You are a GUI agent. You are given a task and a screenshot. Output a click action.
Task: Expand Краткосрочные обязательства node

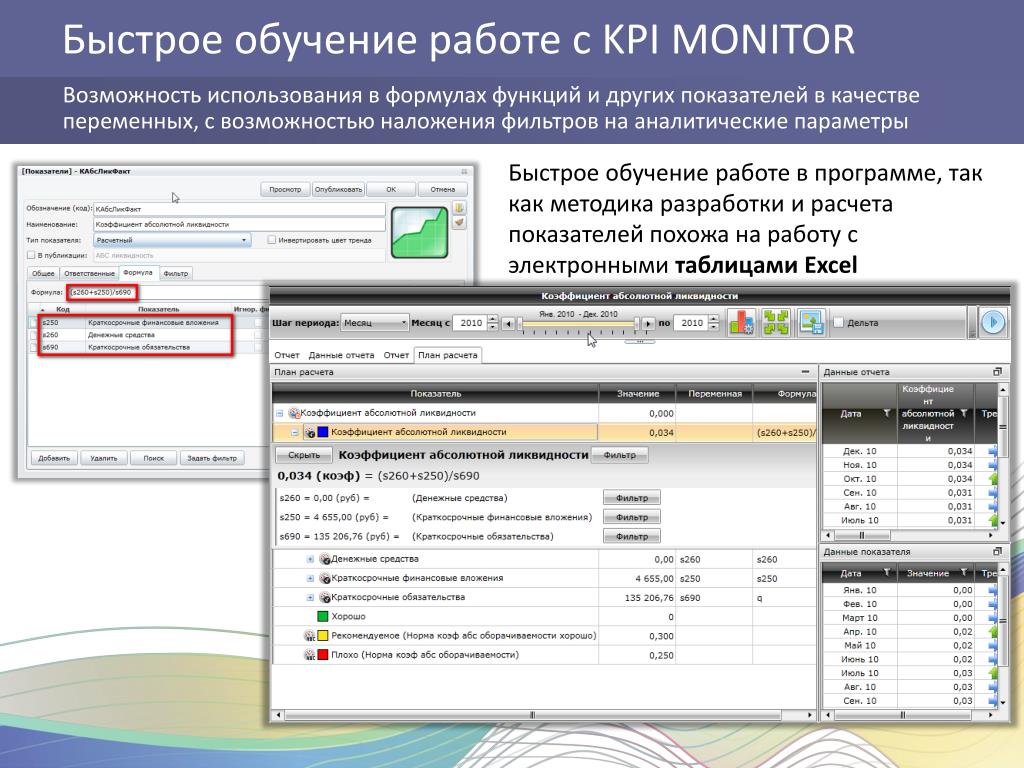point(310,597)
